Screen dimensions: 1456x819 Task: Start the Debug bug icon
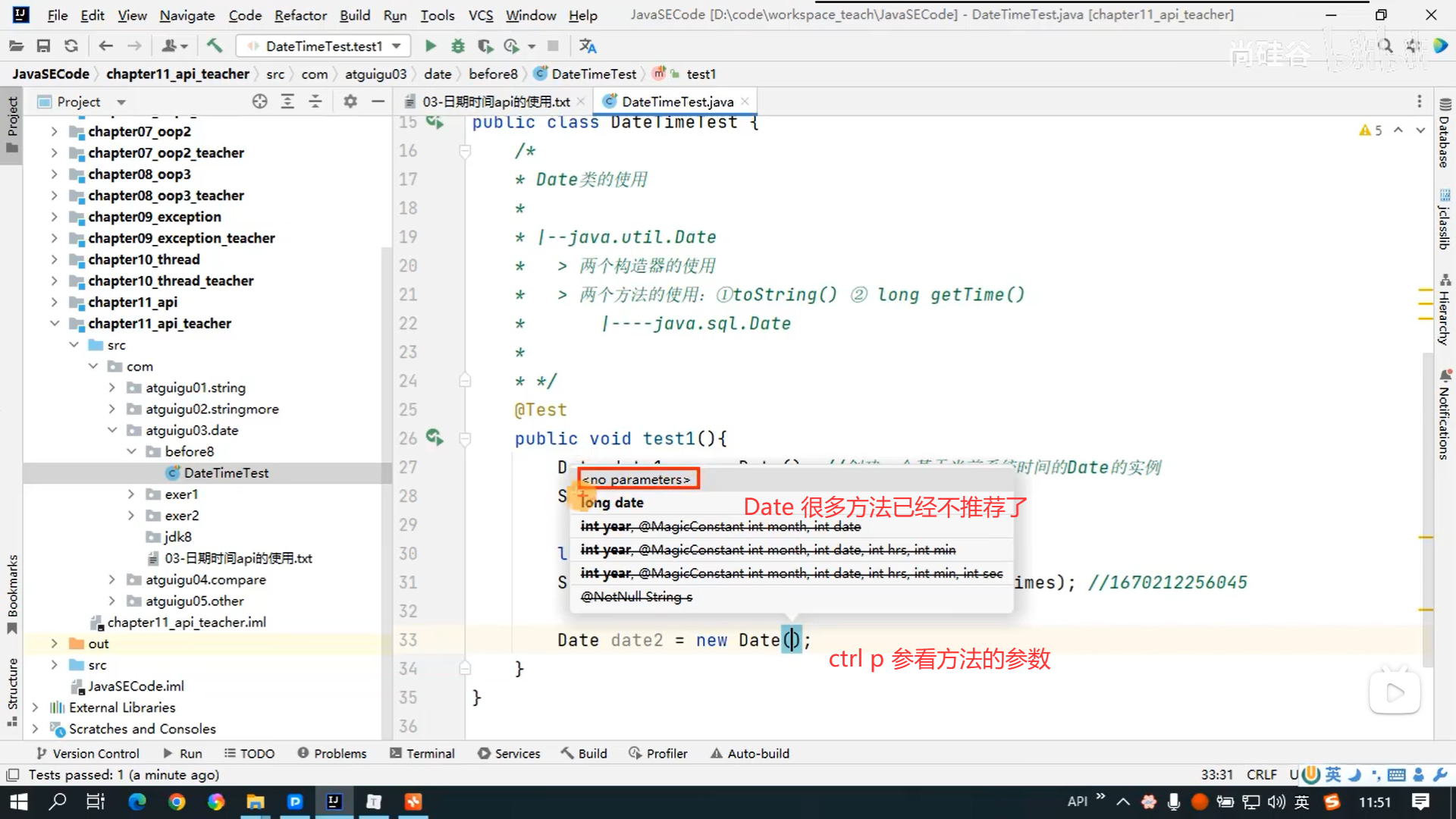(x=457, y=46)
